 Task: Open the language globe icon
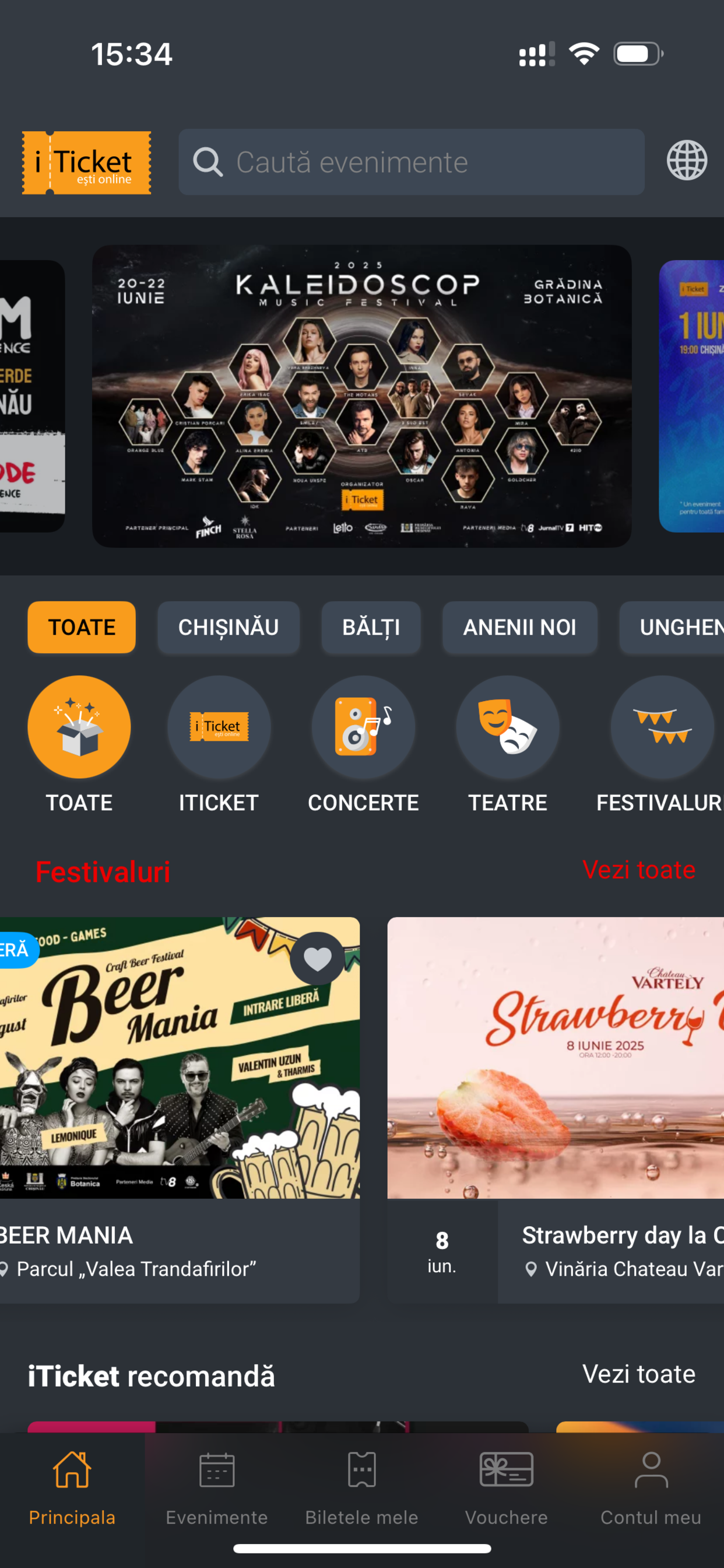tap(686, 160)
